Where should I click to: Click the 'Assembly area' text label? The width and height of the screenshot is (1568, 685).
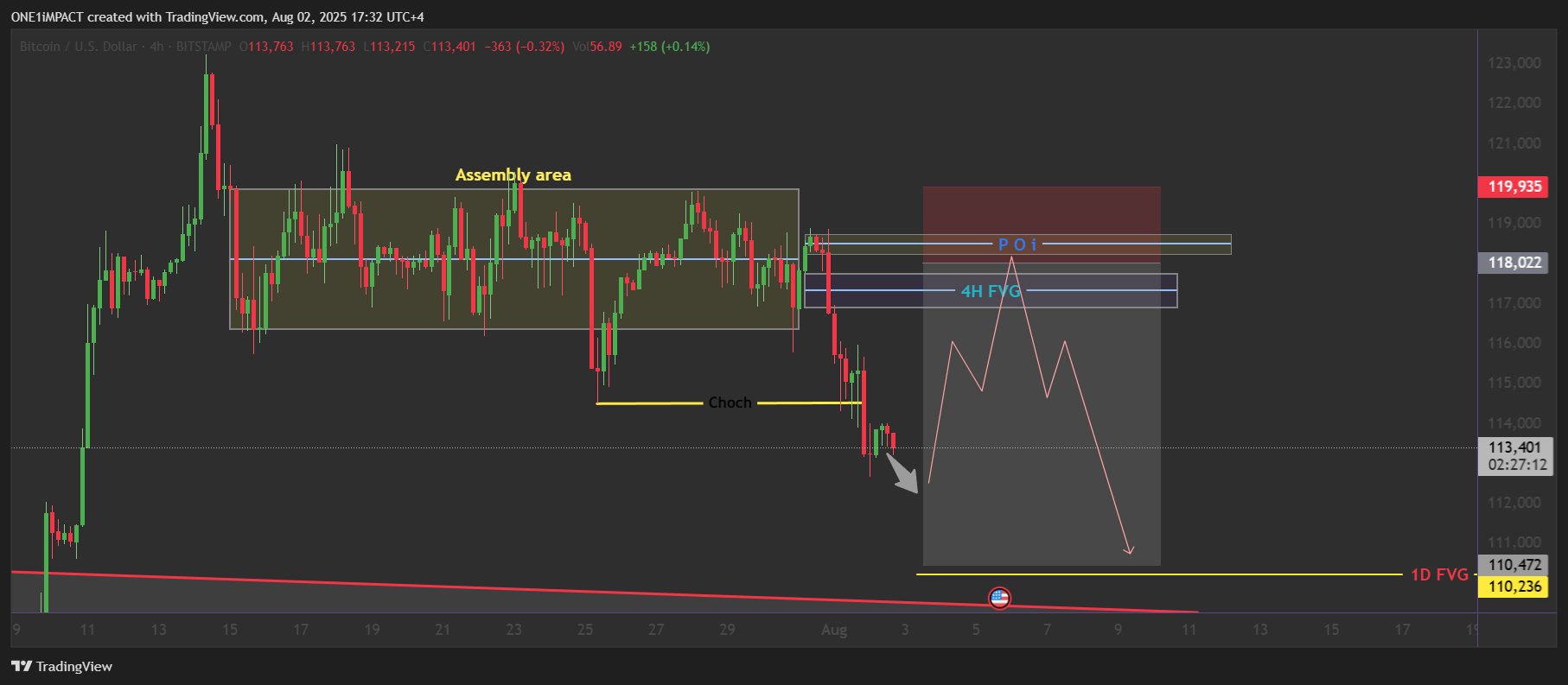tap(513, 174)
